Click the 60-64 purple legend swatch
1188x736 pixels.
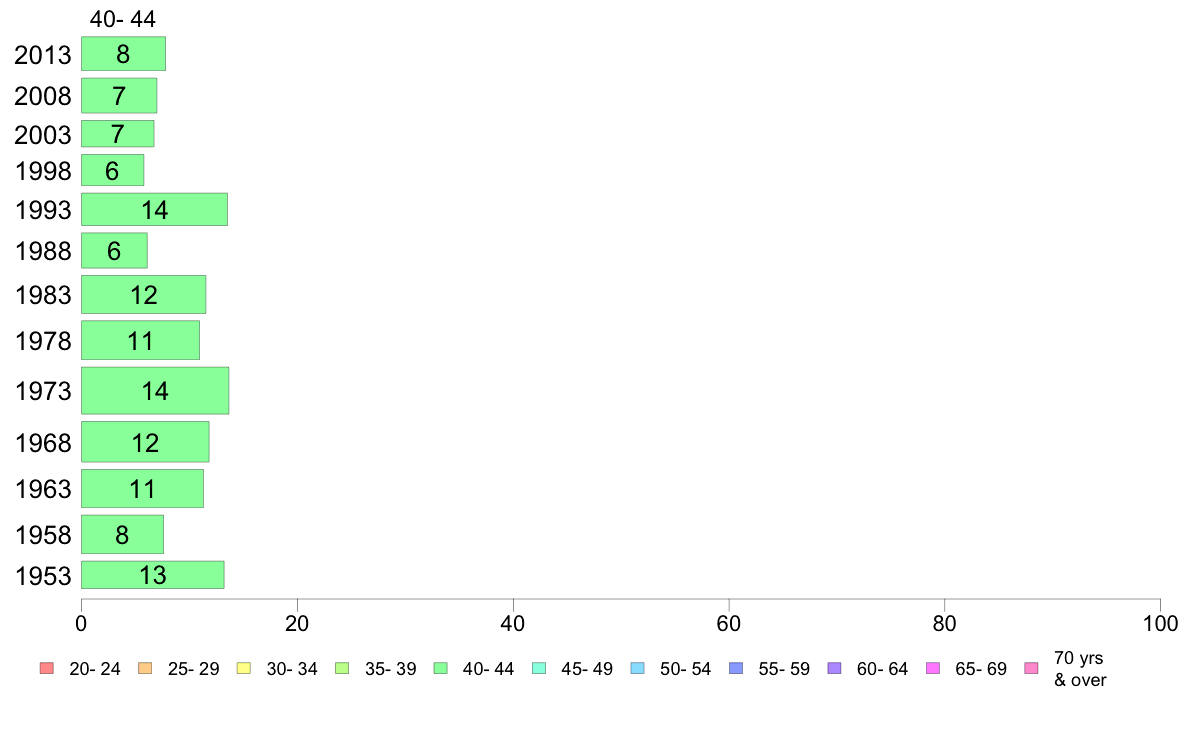[x=834, y=668]
